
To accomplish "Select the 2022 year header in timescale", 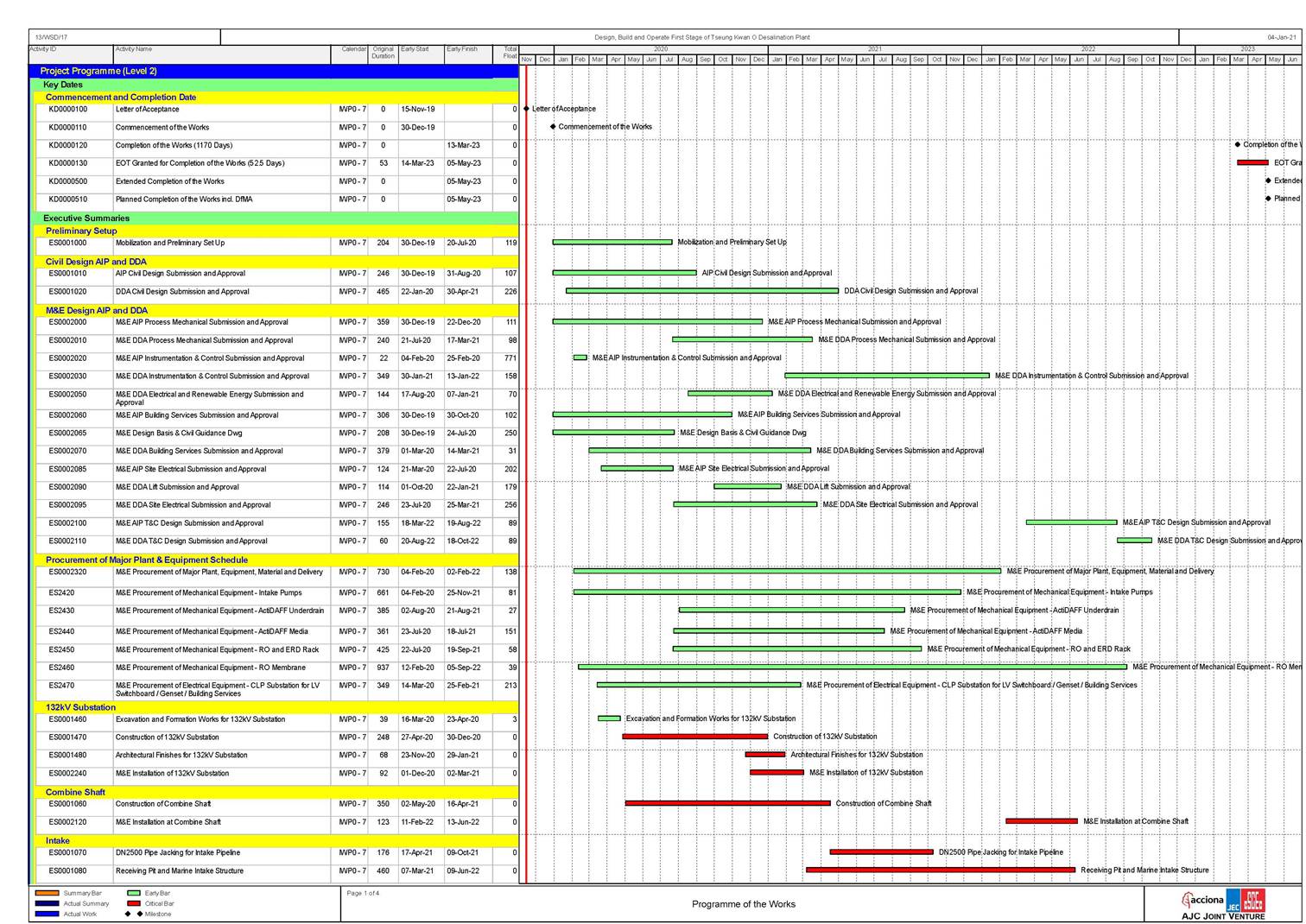I will pos(1088,49).
